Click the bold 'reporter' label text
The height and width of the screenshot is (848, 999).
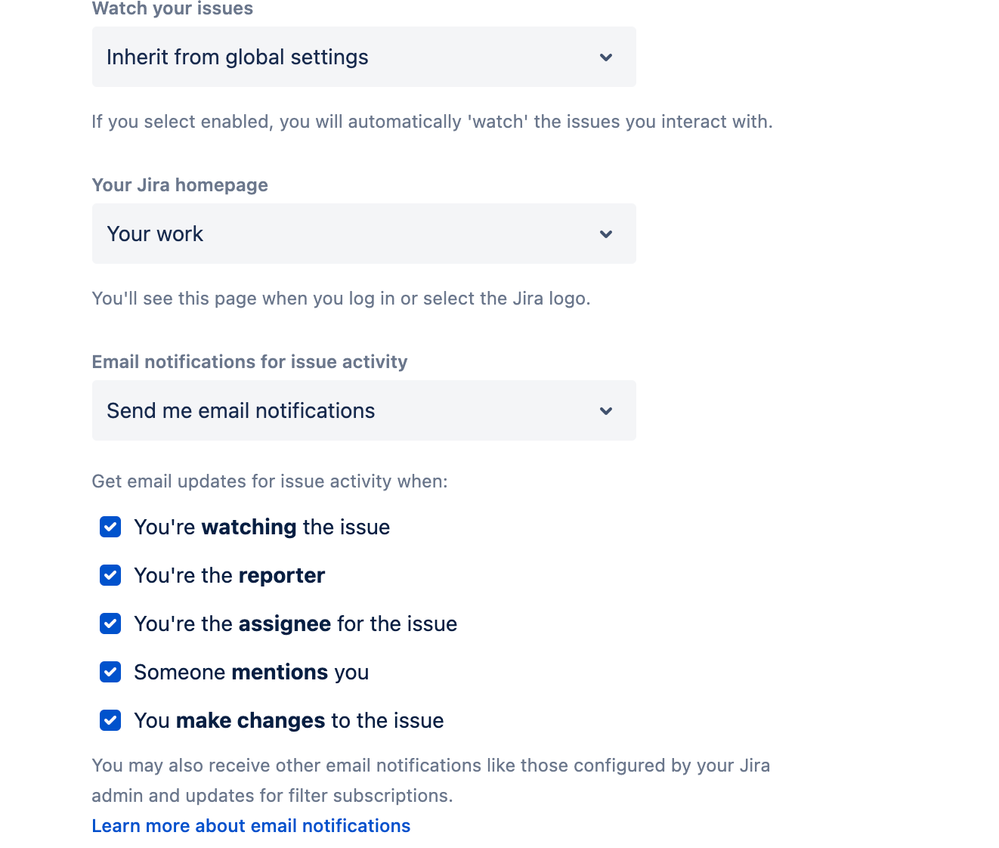pyautogui.click(x=281, y=575)
